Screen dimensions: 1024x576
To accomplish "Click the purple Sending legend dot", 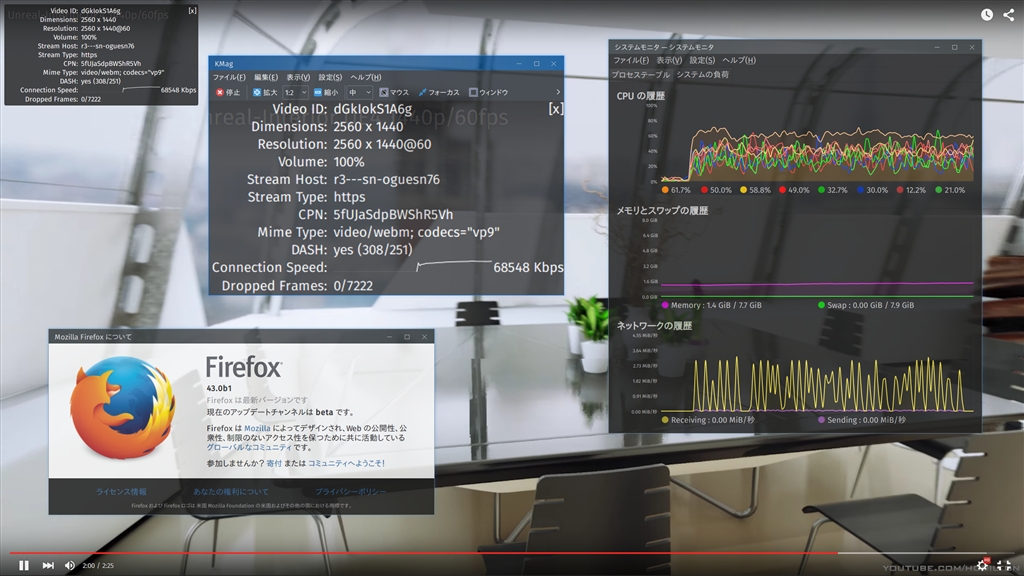I will click(x=821, y=420).
